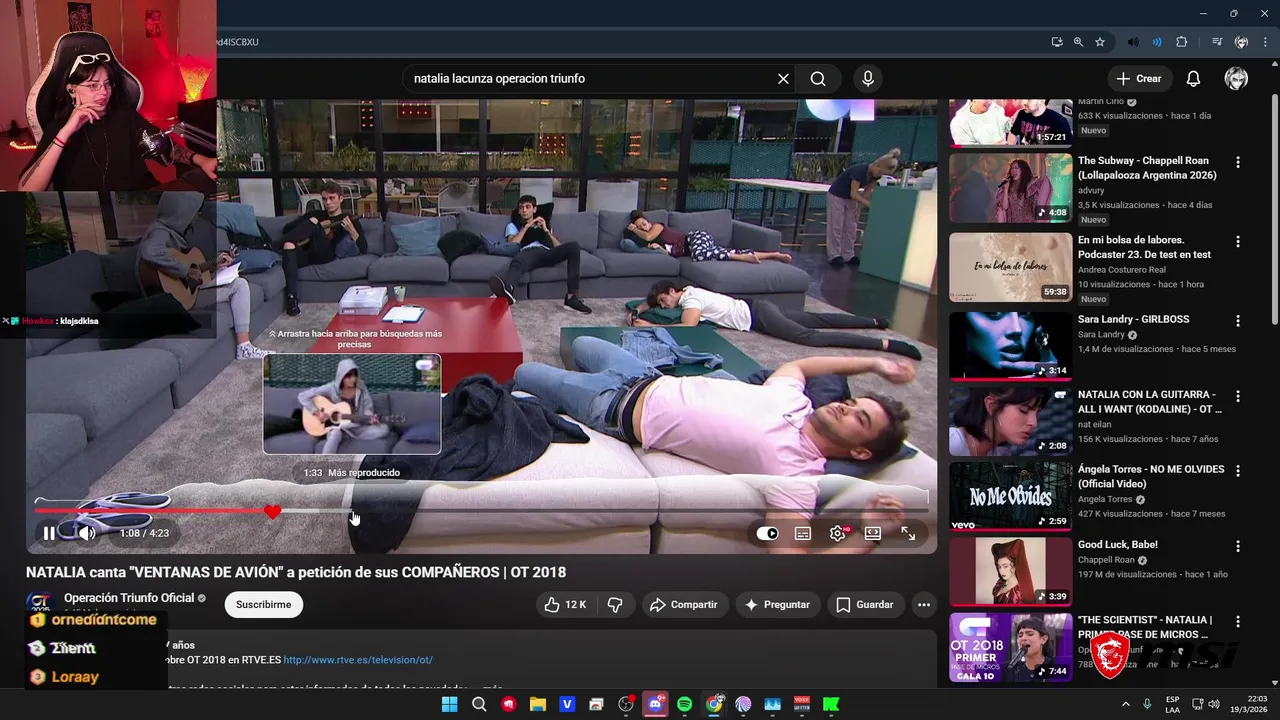Click the video progress bar scrubber
Screen dimensions: 1280x720
point(273,512)
